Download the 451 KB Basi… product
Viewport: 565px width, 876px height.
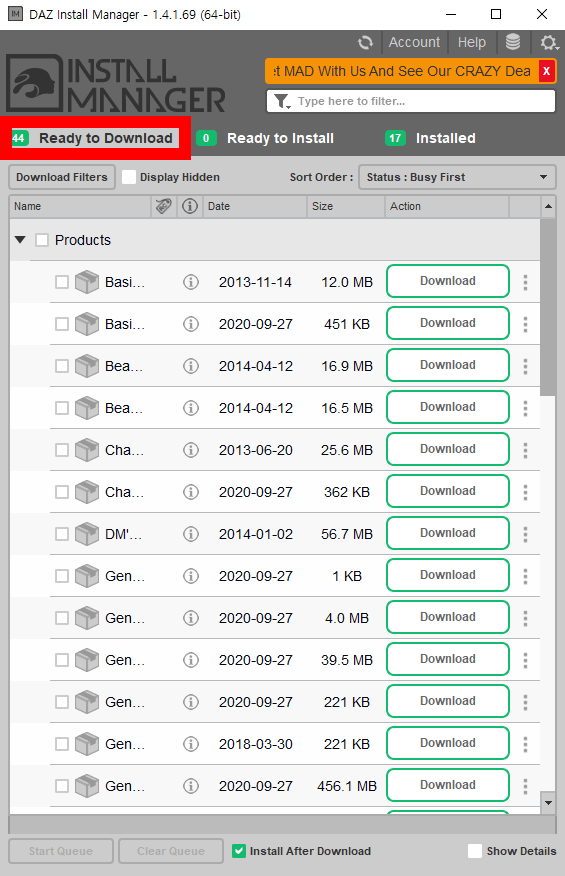tap(448, 323)
